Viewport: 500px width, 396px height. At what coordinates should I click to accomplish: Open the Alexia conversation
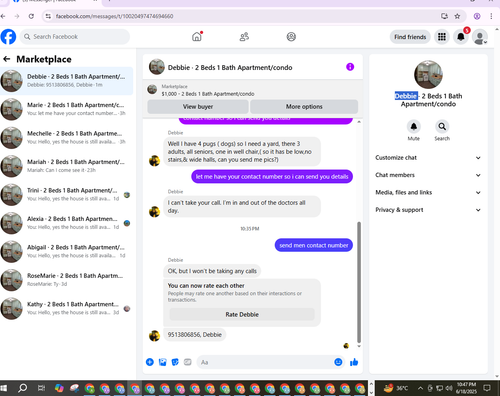[66, 223]
